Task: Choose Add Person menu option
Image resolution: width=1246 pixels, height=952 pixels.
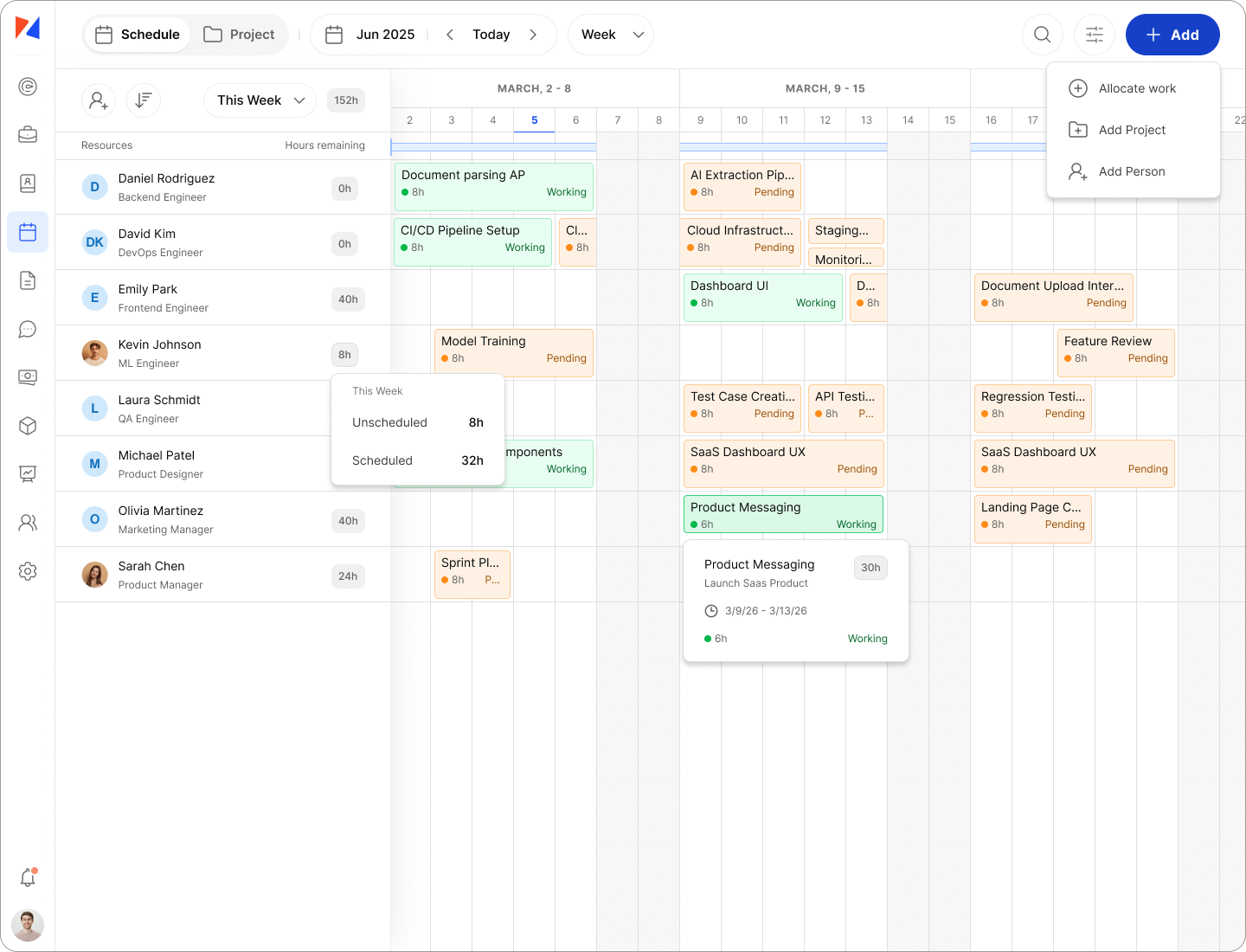Action: pos(1131,171)
